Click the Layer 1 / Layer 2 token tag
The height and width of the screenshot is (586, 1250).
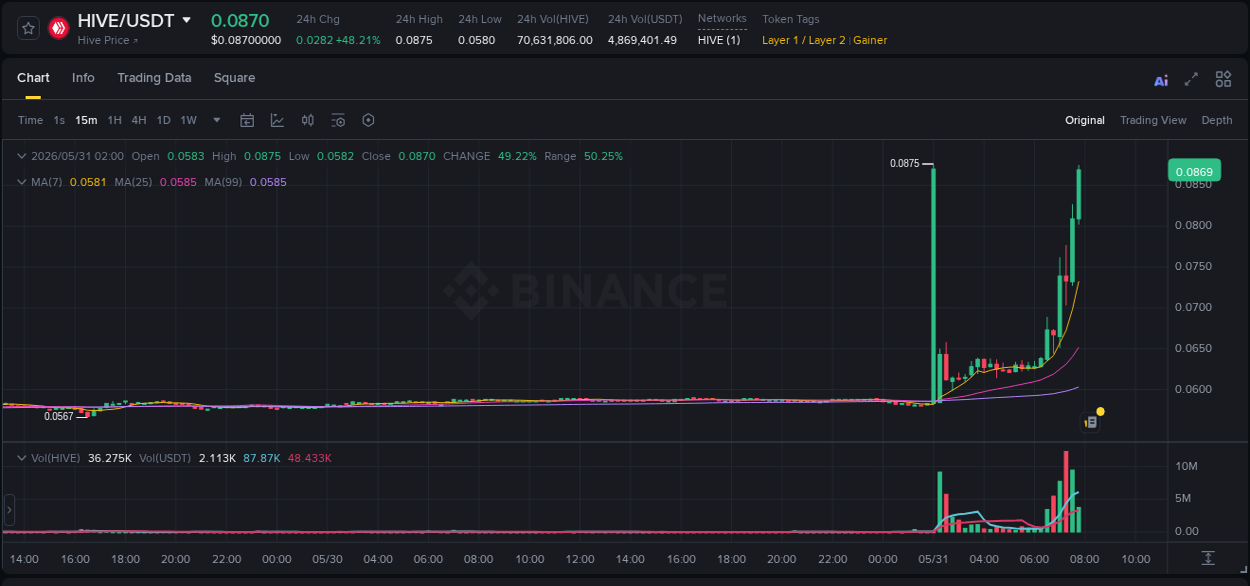[803, 40]
